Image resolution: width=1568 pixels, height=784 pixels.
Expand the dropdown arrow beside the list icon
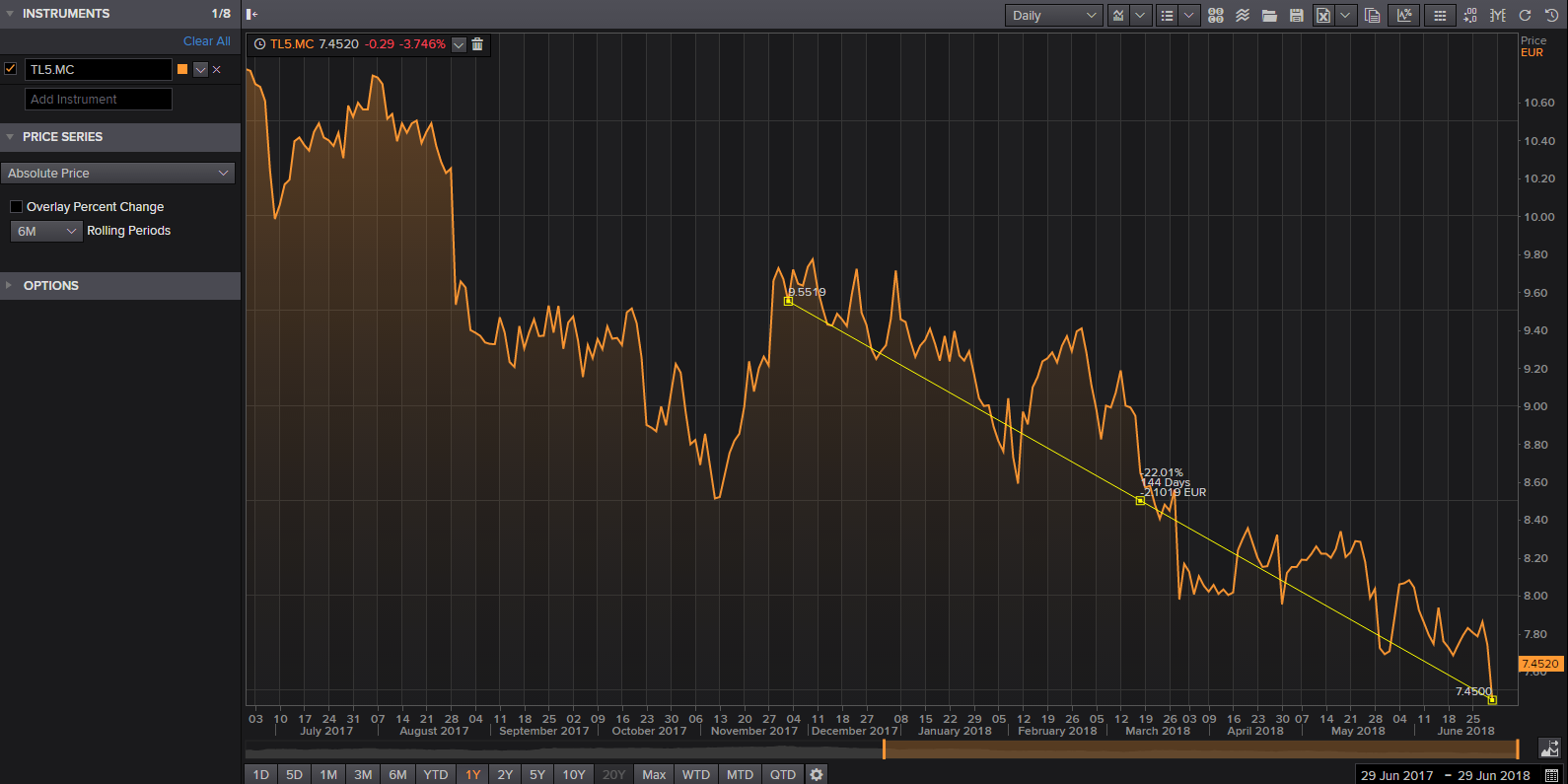1189,15
